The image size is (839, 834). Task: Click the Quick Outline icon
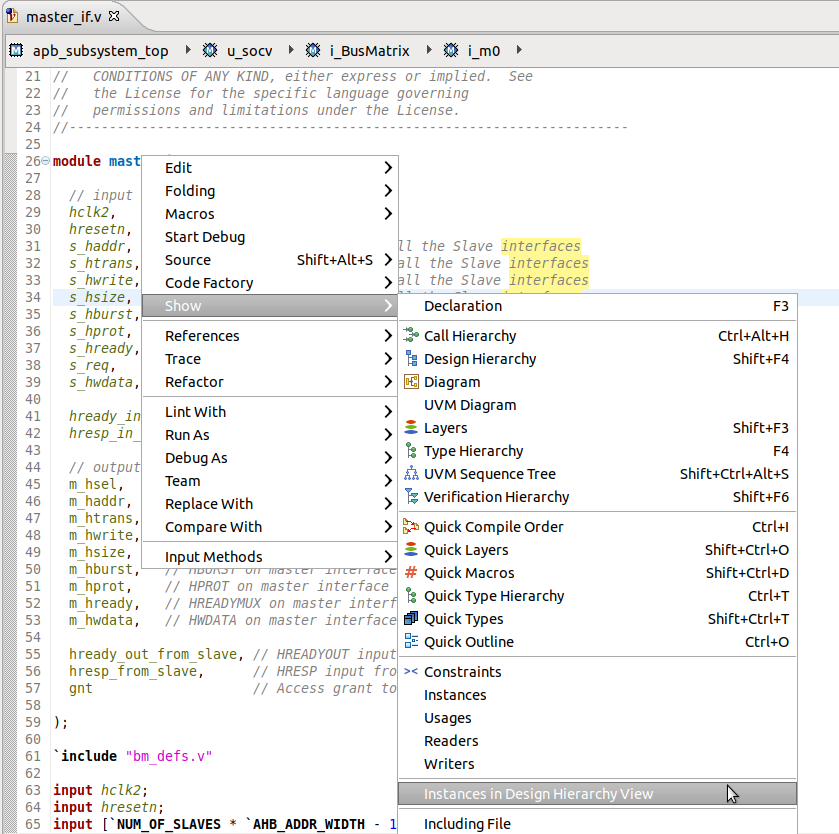(410, 641)
